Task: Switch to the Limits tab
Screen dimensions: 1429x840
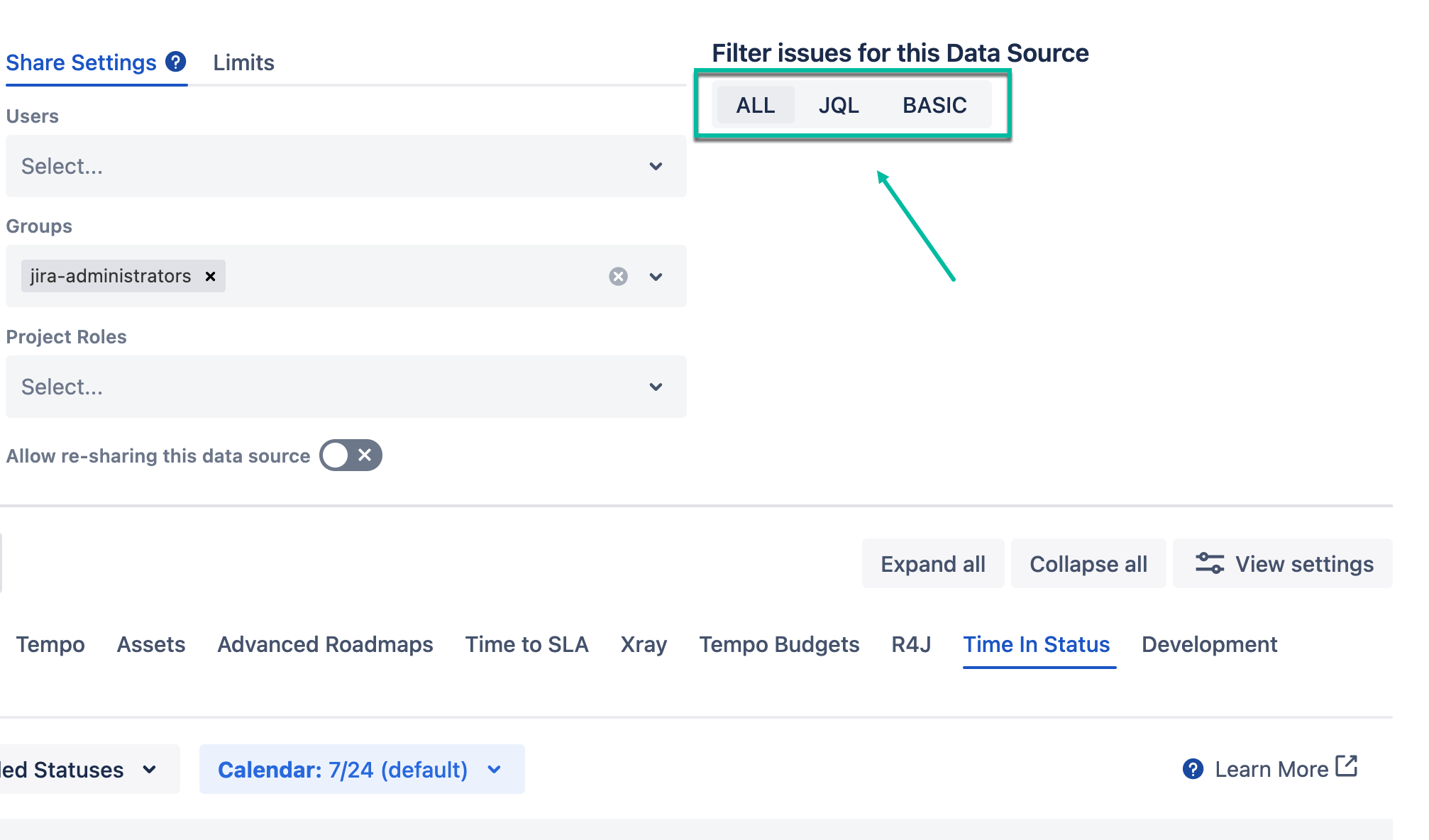Action: 243,62
